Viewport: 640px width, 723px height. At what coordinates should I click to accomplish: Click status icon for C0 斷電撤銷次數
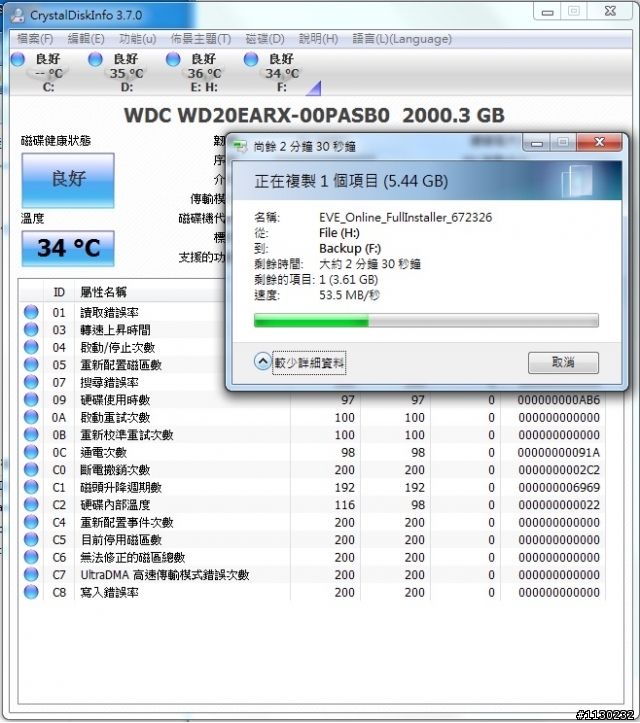click(31, 470)
